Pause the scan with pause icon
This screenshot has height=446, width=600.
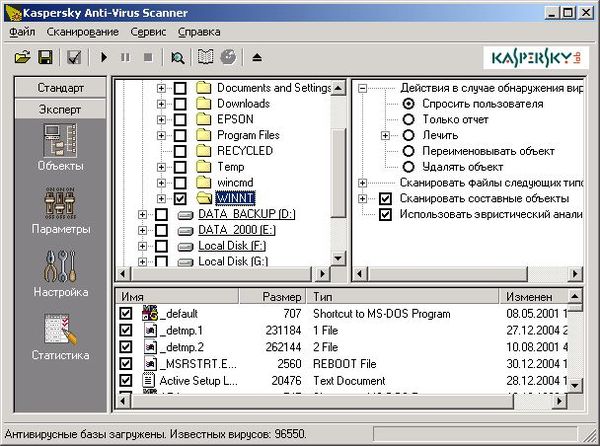point(125,57)
